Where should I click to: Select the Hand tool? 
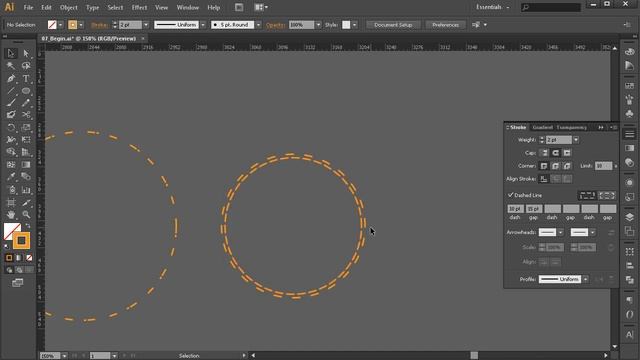(x=11, y=215)
